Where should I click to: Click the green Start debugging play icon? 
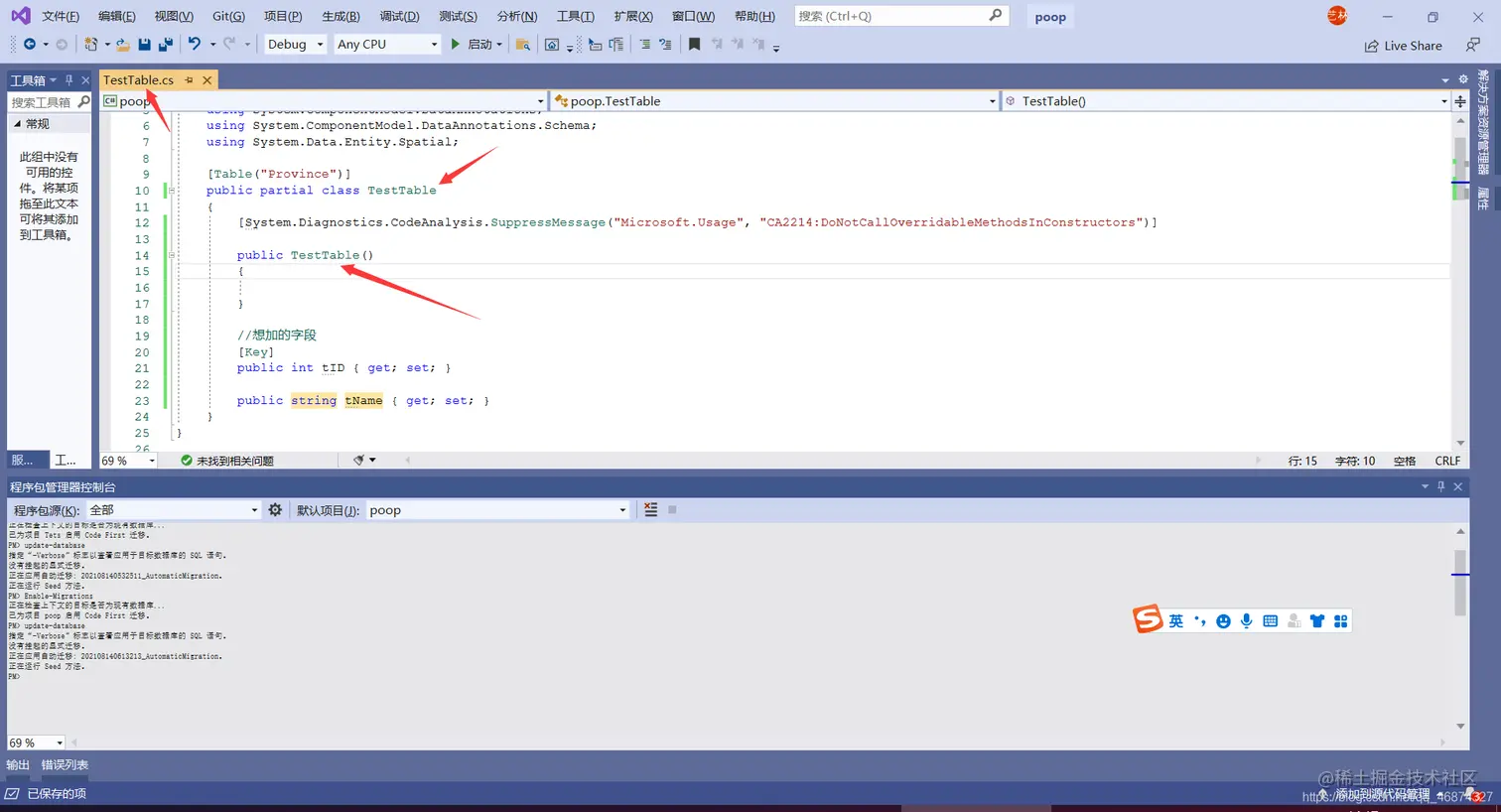coord(455,44)
